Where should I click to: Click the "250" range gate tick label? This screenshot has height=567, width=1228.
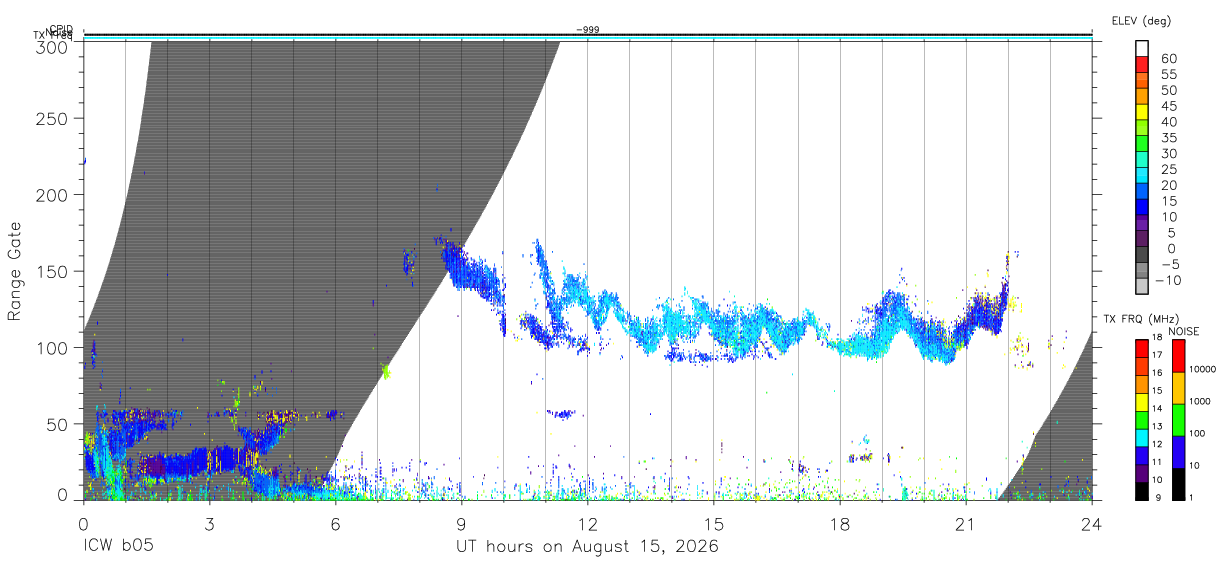click(52, 118)
